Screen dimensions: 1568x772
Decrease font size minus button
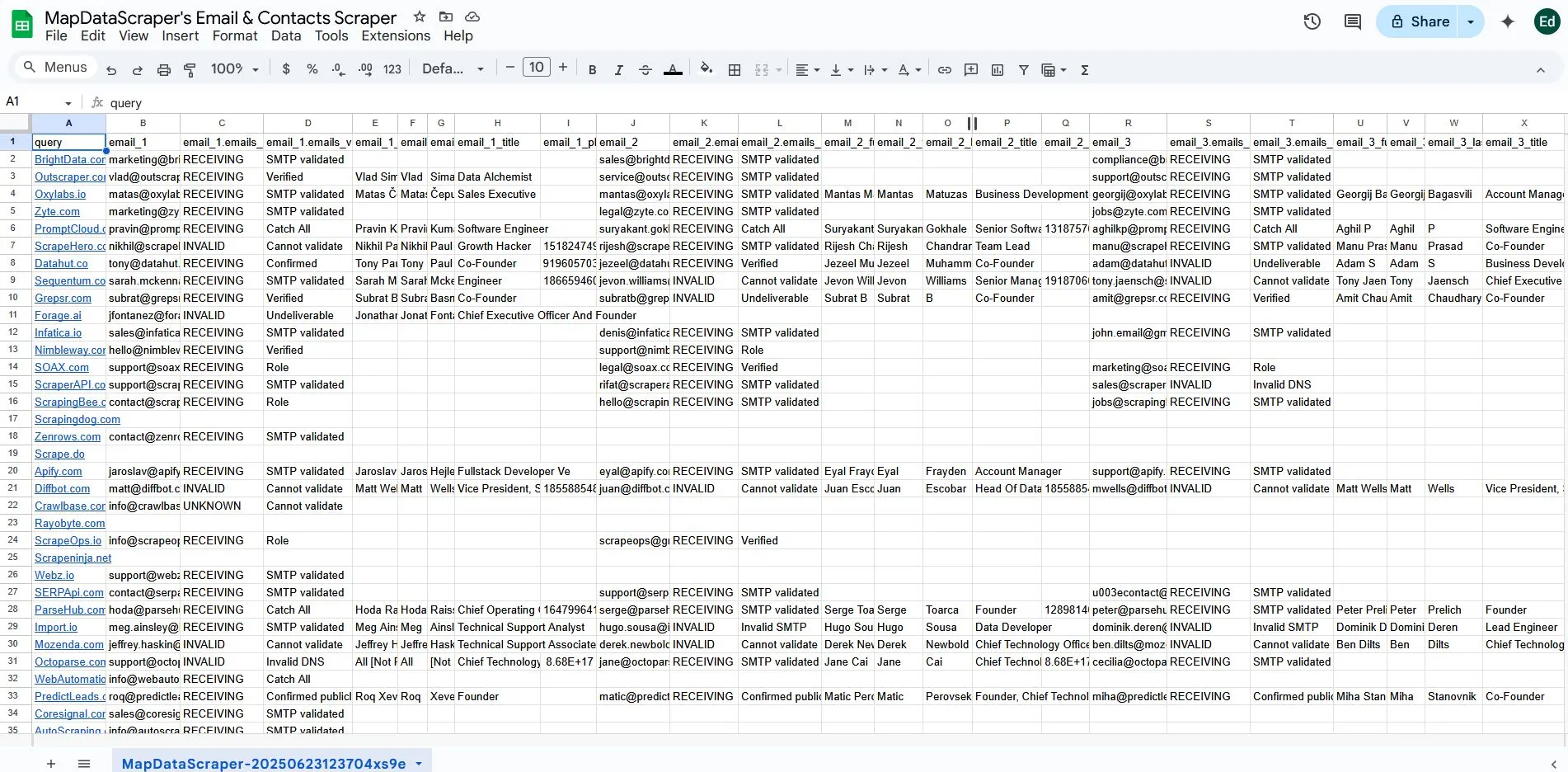[510, 68]
